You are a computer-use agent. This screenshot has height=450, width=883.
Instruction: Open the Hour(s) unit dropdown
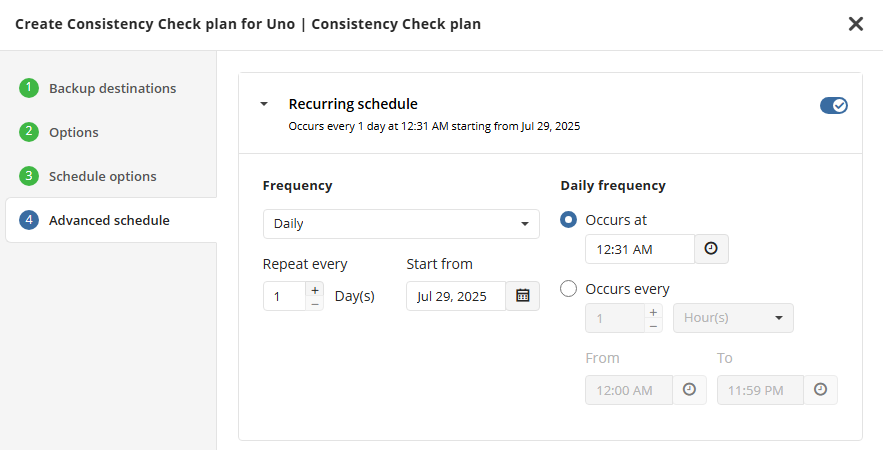tap(733, 318)
